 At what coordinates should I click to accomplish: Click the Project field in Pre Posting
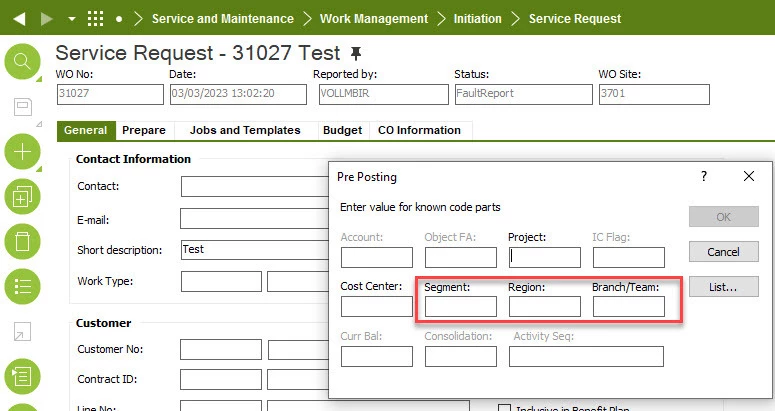click(545, 257)
